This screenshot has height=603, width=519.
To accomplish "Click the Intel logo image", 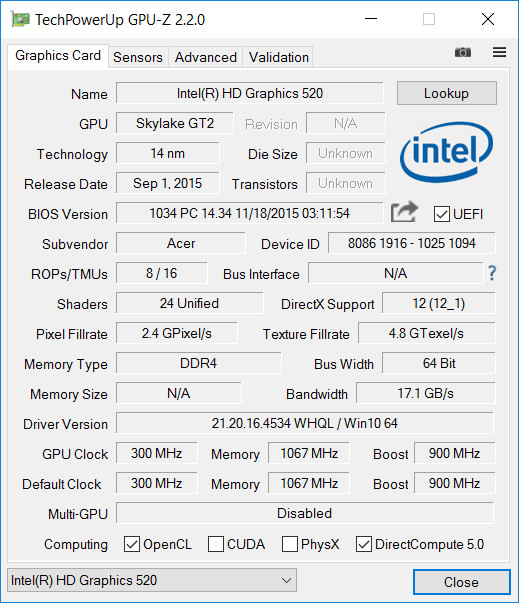I will coord(446,152).
